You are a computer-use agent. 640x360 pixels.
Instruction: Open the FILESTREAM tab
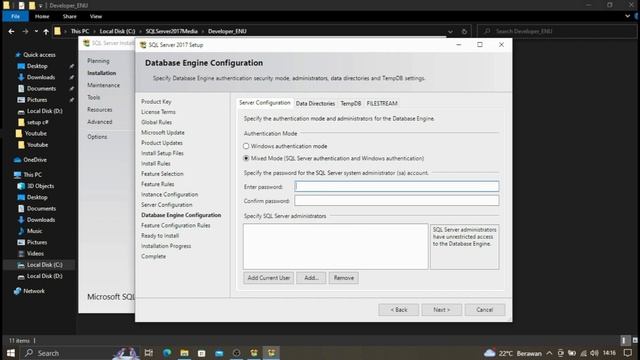coord(382,104)
